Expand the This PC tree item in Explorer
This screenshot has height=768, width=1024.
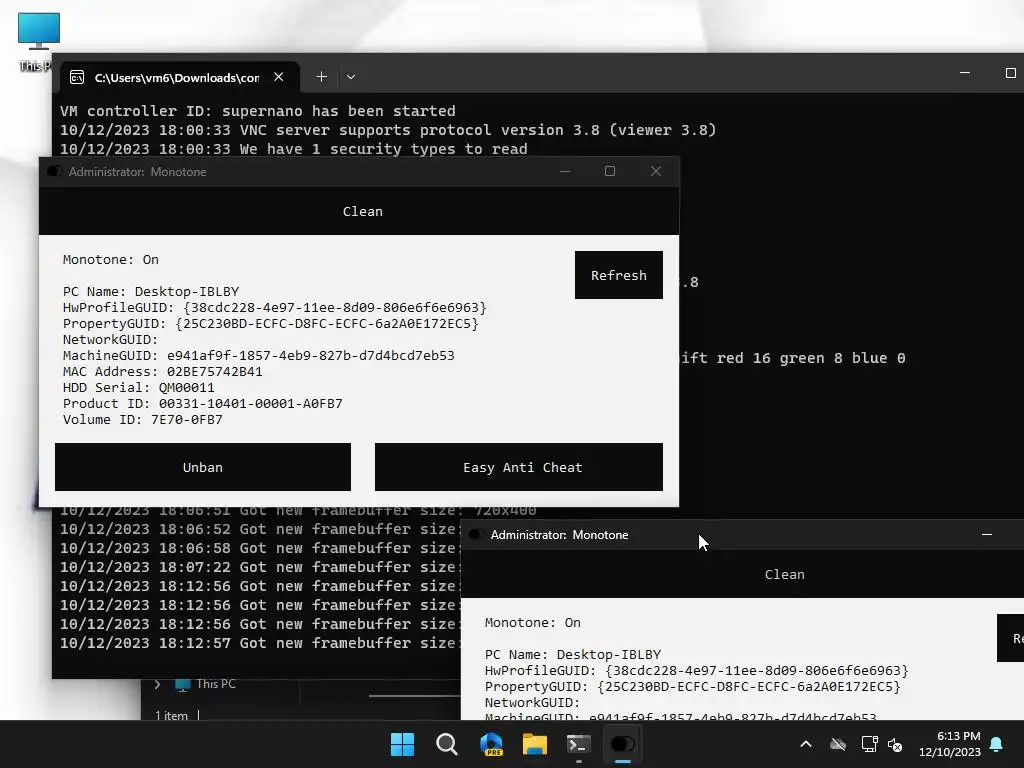[157, 684]
